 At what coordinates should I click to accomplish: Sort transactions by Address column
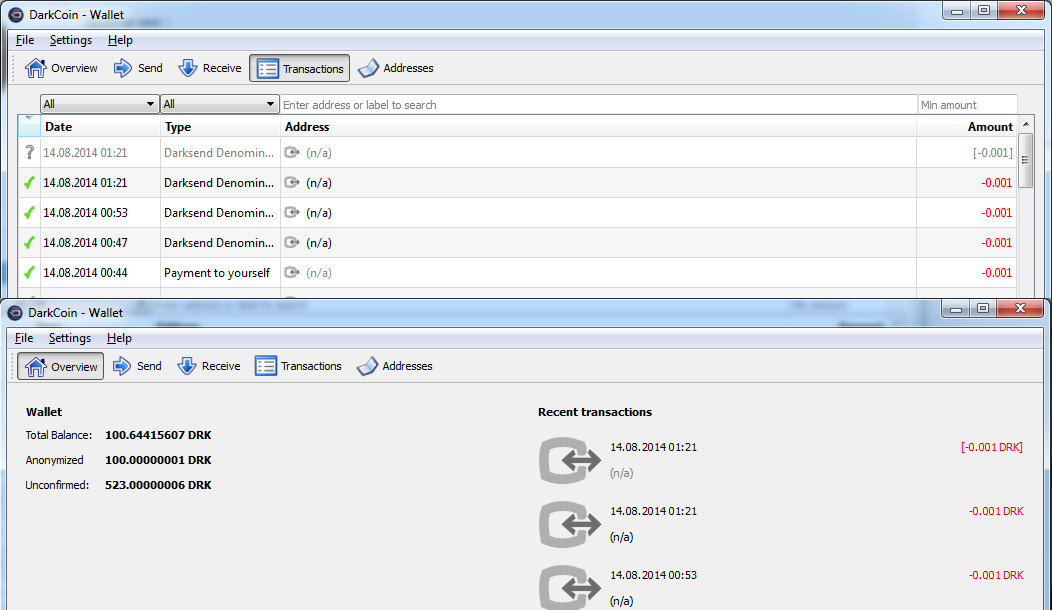click(x=598, y=127)
